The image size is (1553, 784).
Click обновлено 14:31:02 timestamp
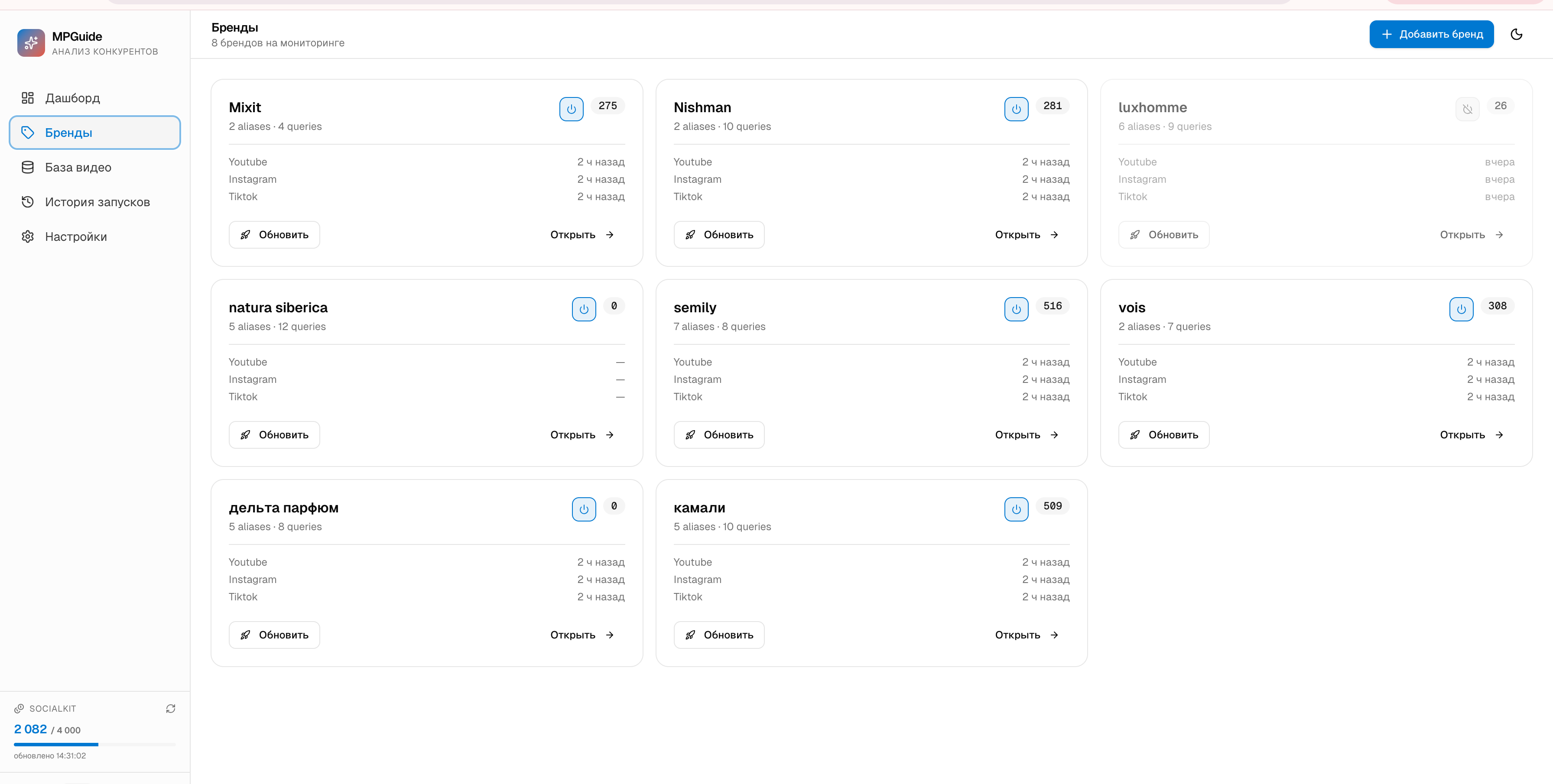[50, 756]
